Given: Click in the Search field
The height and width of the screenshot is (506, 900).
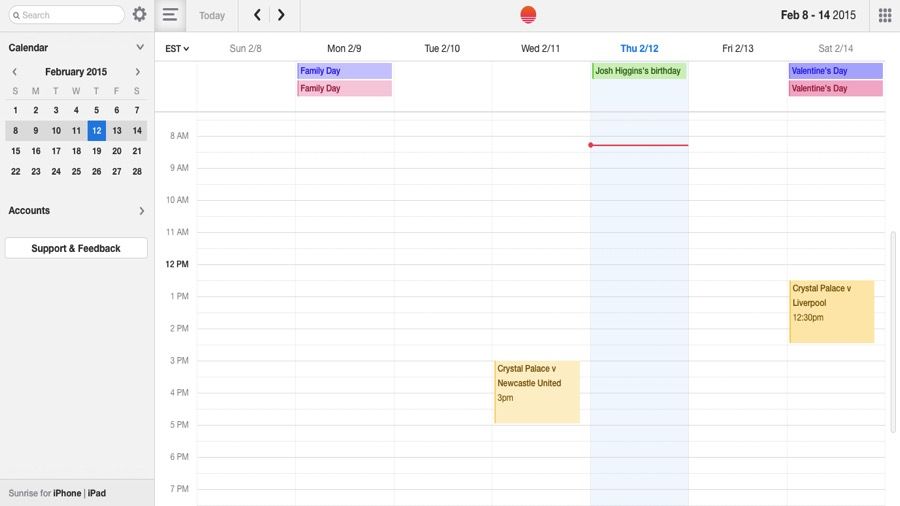Looking at the screenshot, I should (x=70, y=15).
